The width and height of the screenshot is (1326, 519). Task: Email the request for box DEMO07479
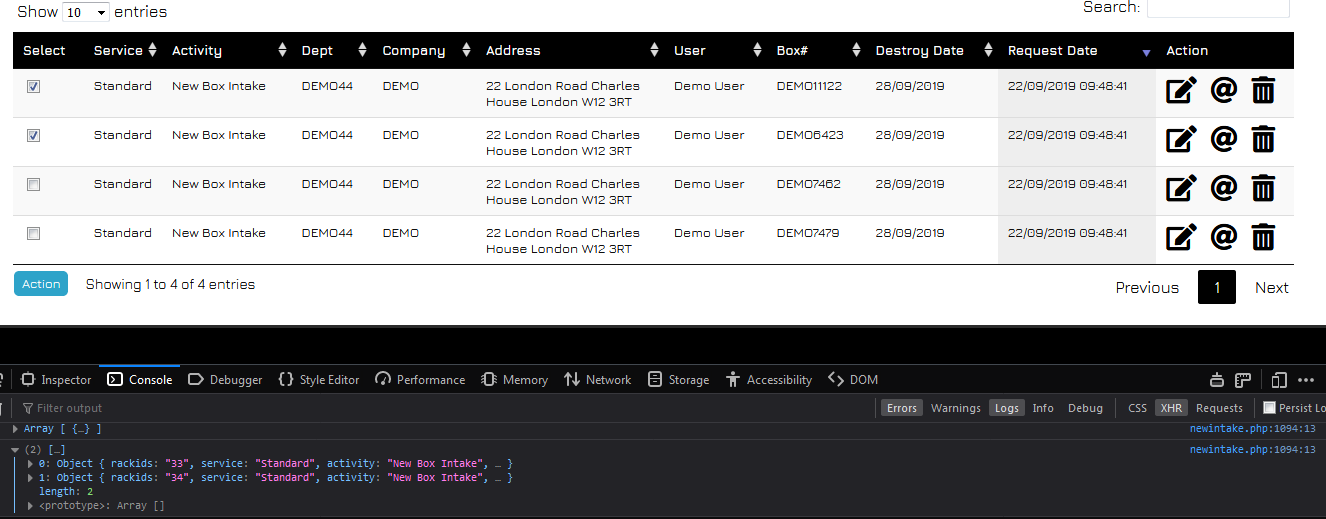tap(1223, 237)
